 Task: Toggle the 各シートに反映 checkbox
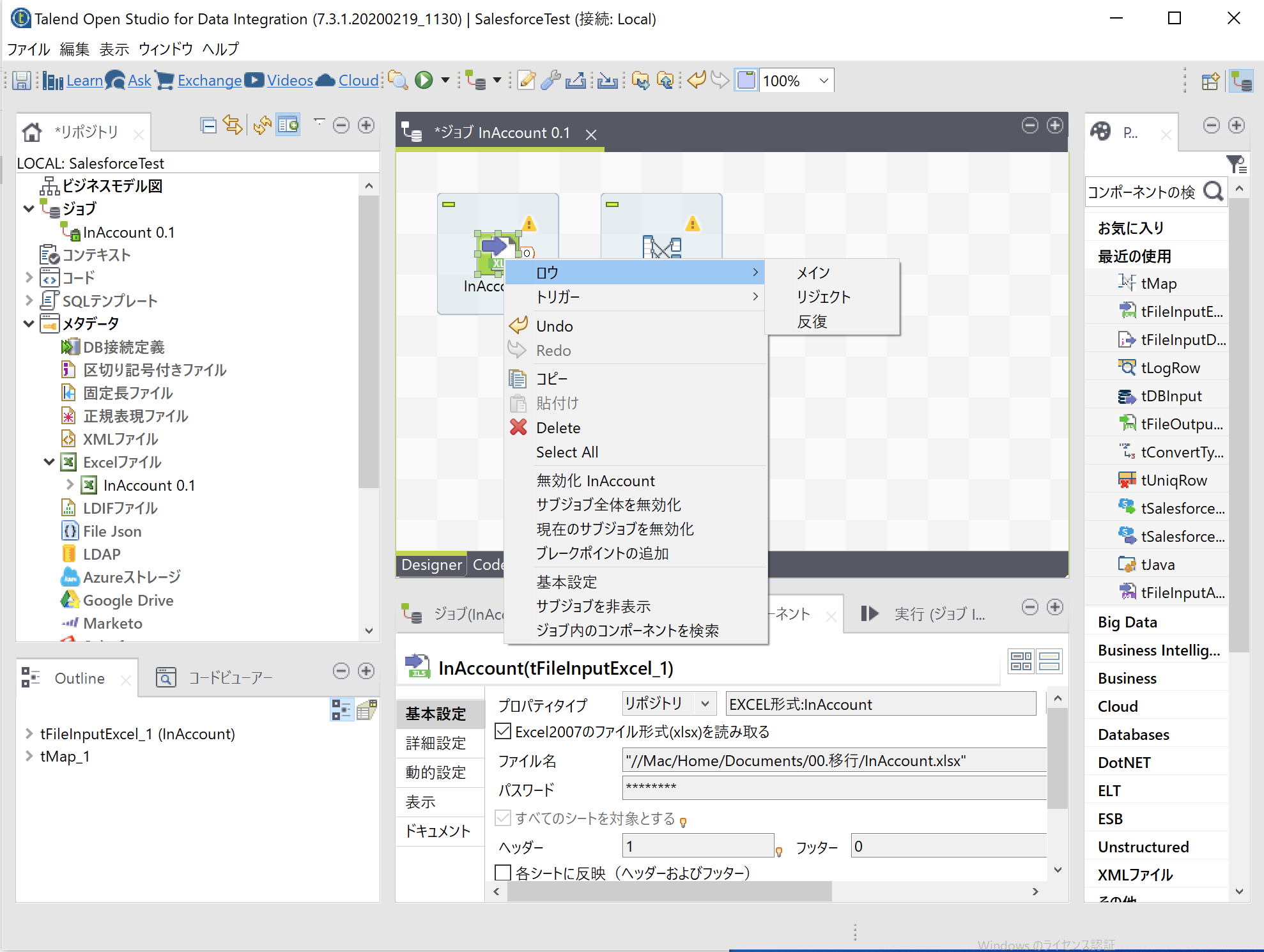(x=503, y=871)
